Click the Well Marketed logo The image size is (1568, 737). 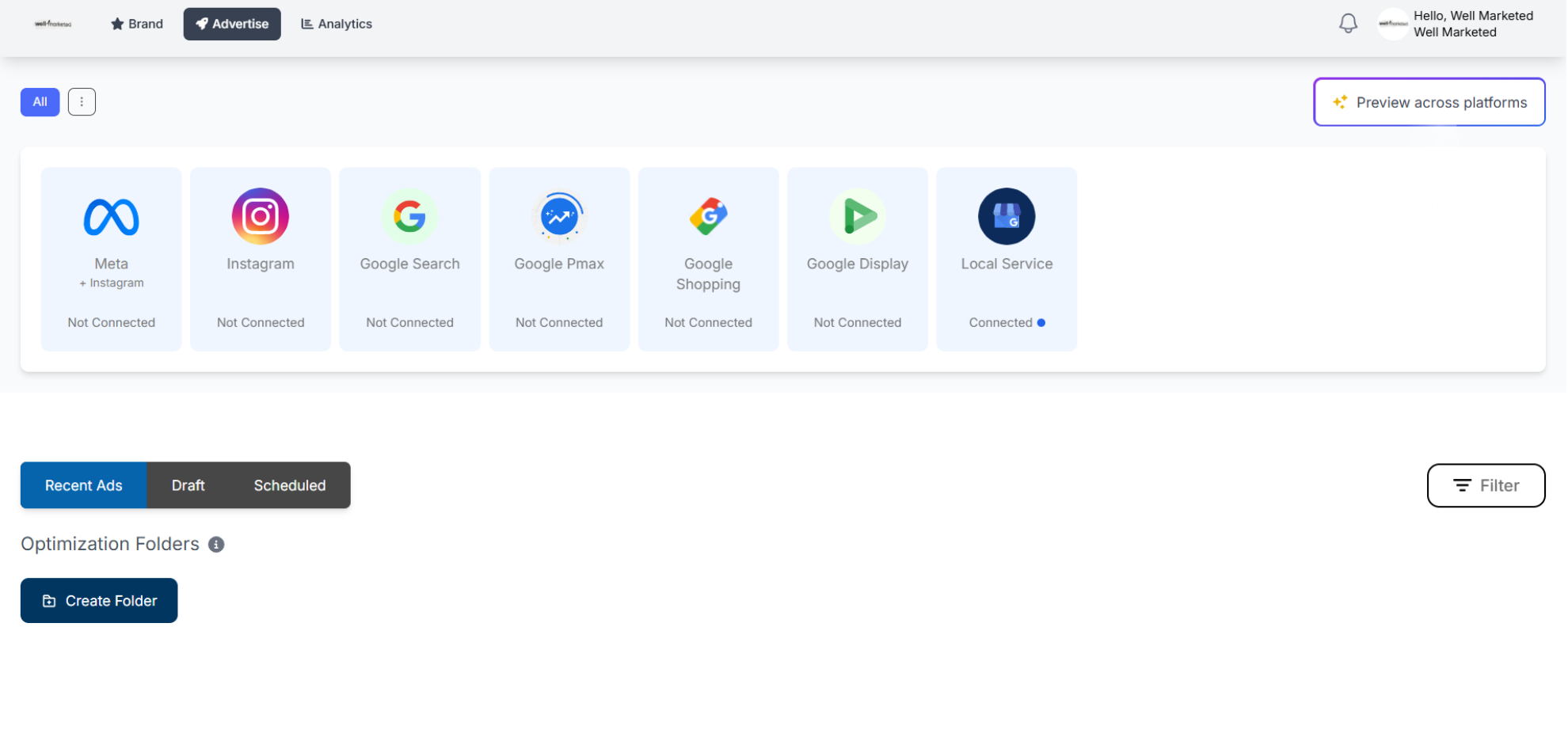[53, 24]
